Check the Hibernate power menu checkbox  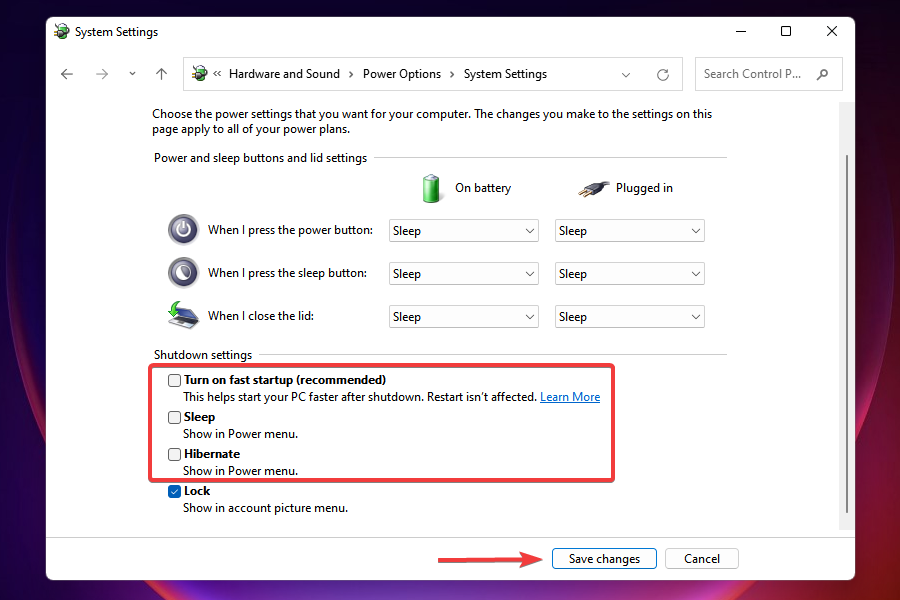click(x=174, y=454)
